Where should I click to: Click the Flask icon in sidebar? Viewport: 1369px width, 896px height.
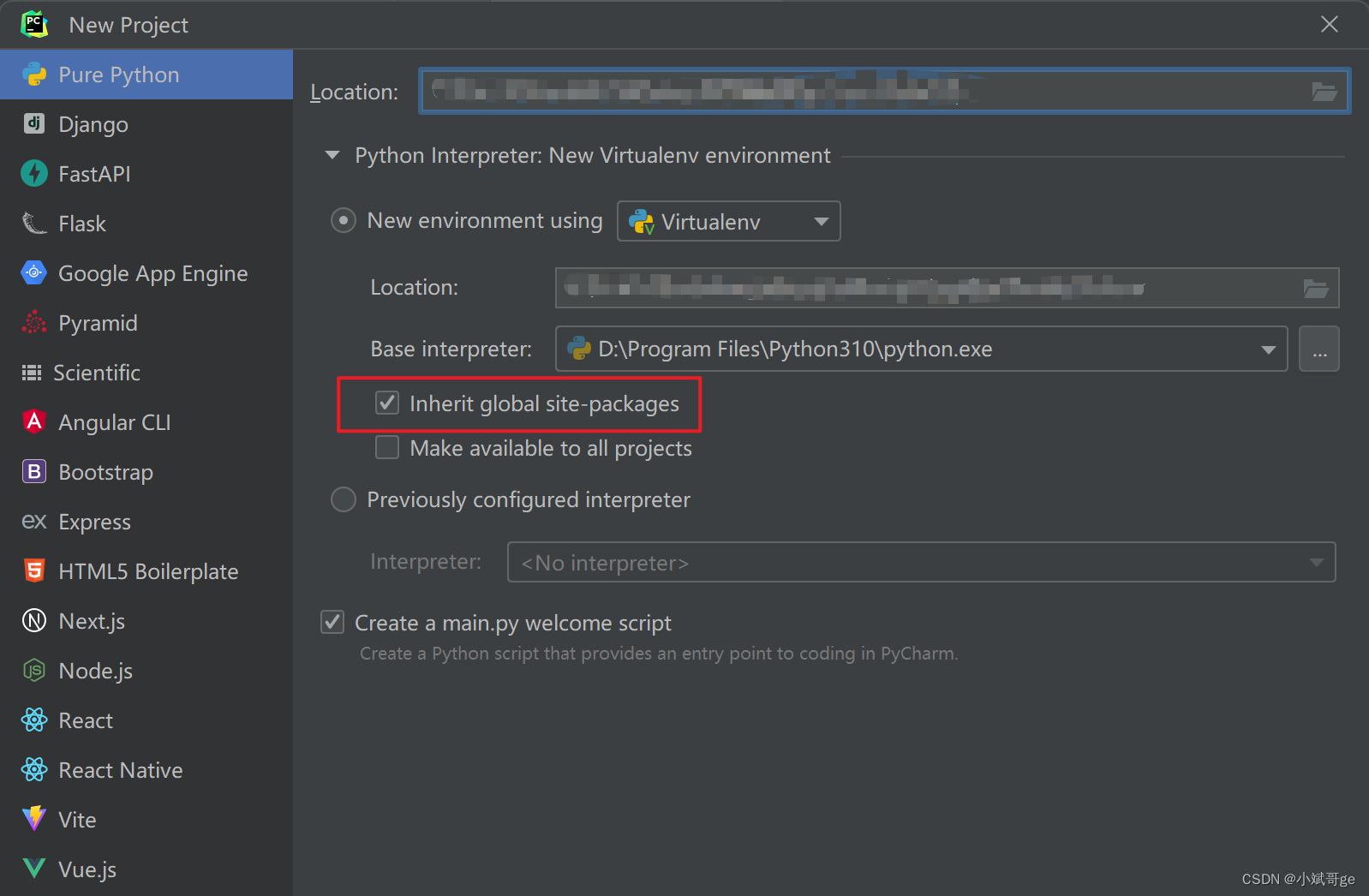coord(34,223)
